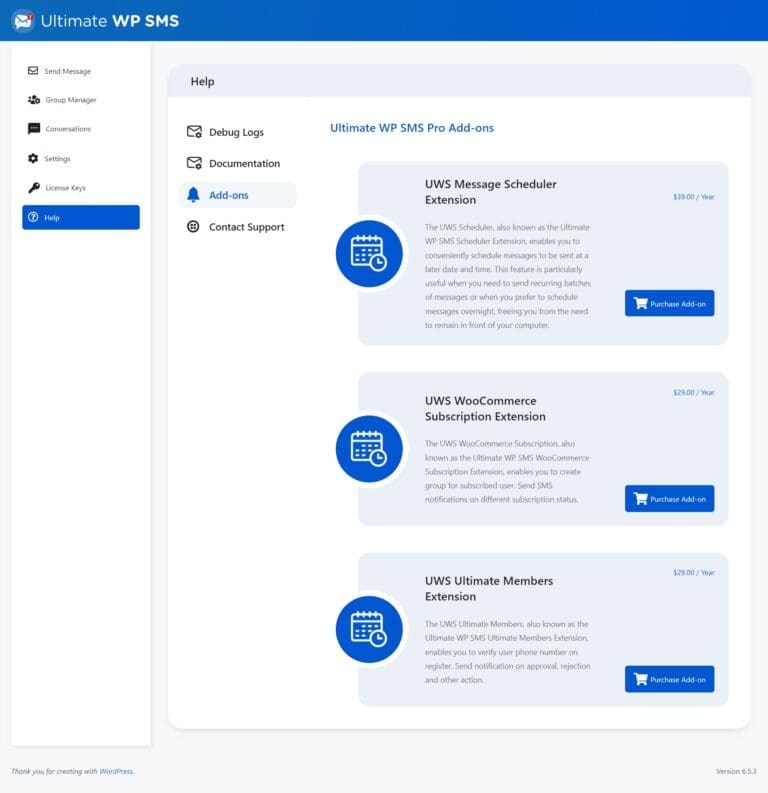Image resolution: width=768 pixels, height=793 pixels.
Task: Select the Add-ons tab
Action: point(238,195)
